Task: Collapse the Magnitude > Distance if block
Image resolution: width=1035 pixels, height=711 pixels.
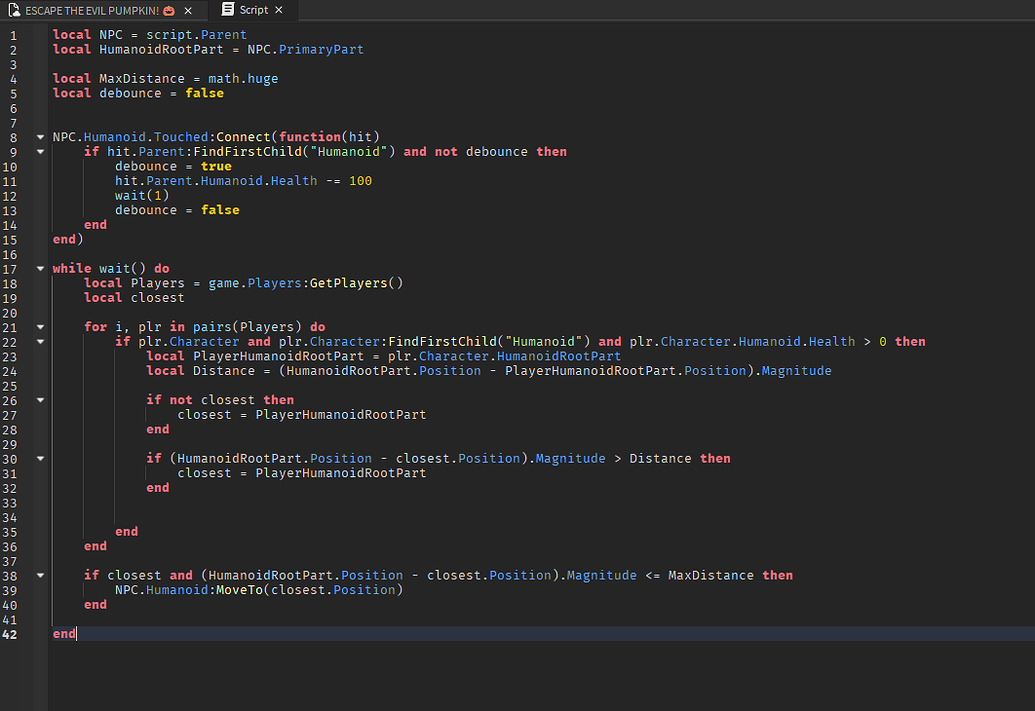Action: point(40,459)
